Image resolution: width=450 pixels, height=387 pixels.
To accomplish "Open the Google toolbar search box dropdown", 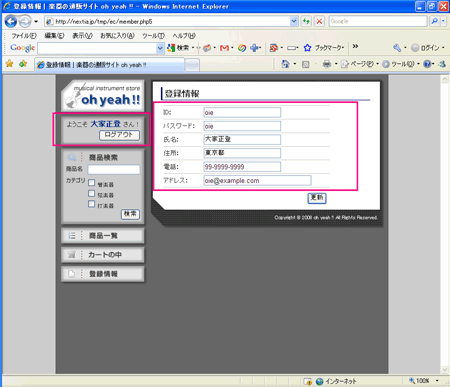I will coord(160,48).
